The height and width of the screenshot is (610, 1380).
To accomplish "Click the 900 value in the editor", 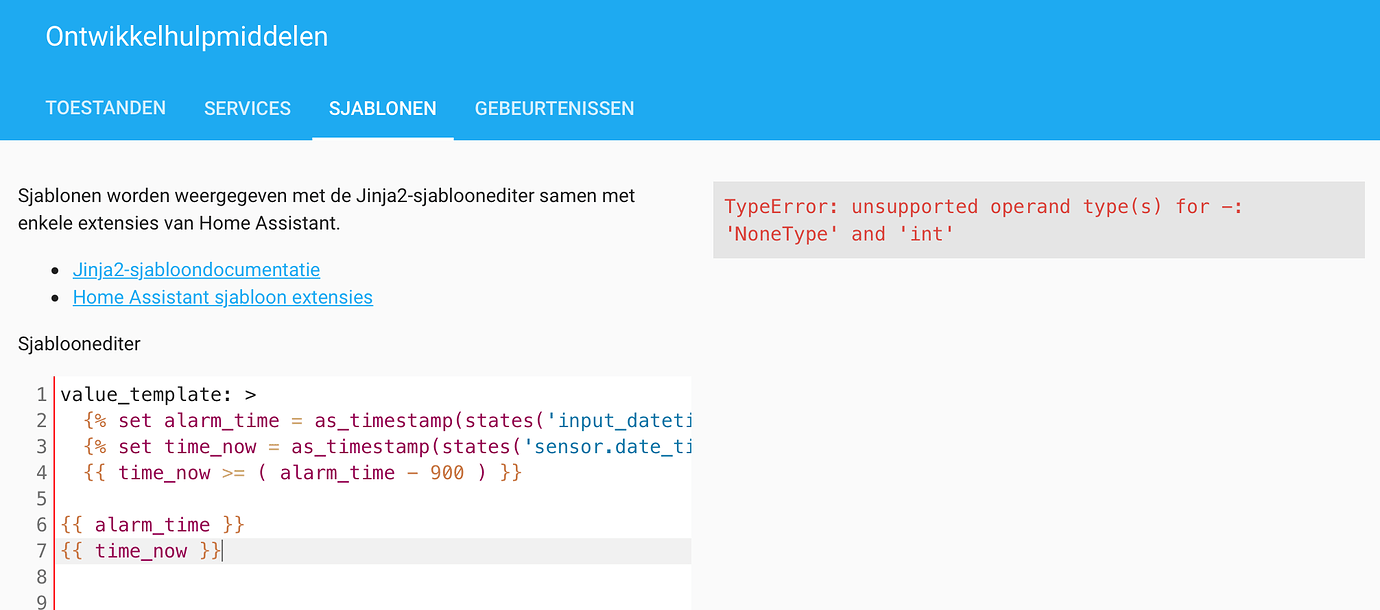I will 447,472.
